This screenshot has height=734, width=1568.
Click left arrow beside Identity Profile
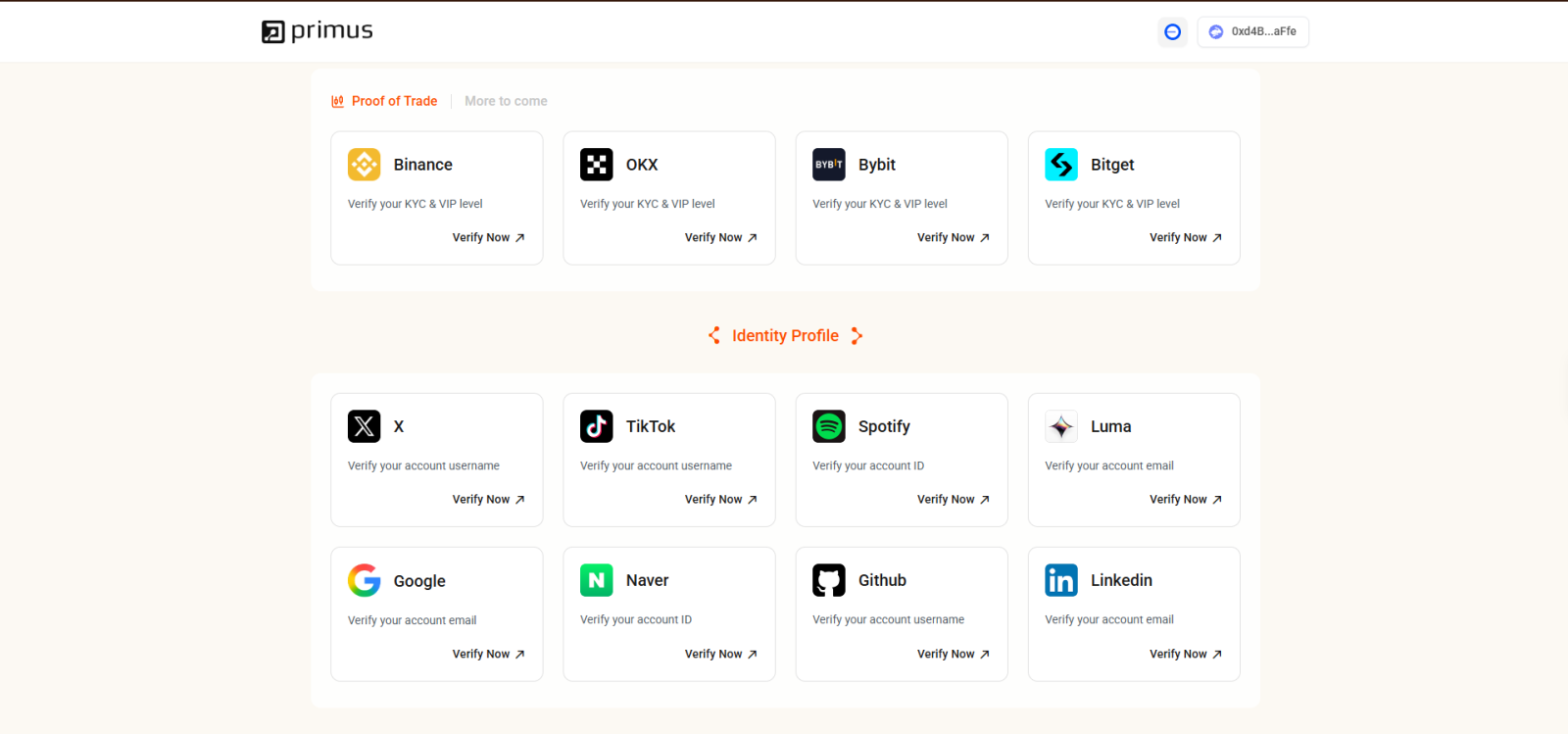coord(714,335)
